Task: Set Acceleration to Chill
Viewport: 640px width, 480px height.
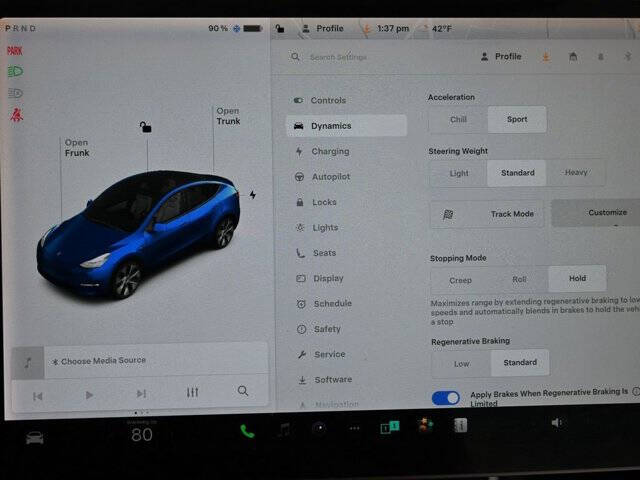Action: [458, 120]
